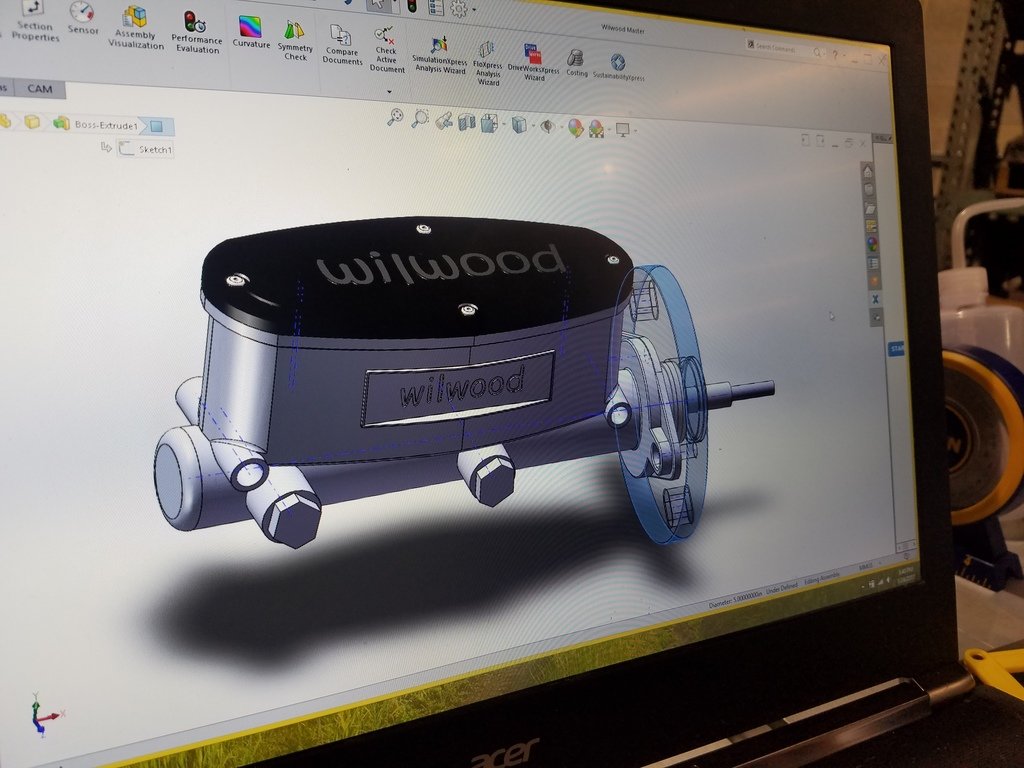Show Curvature display

tap(251, 33)
